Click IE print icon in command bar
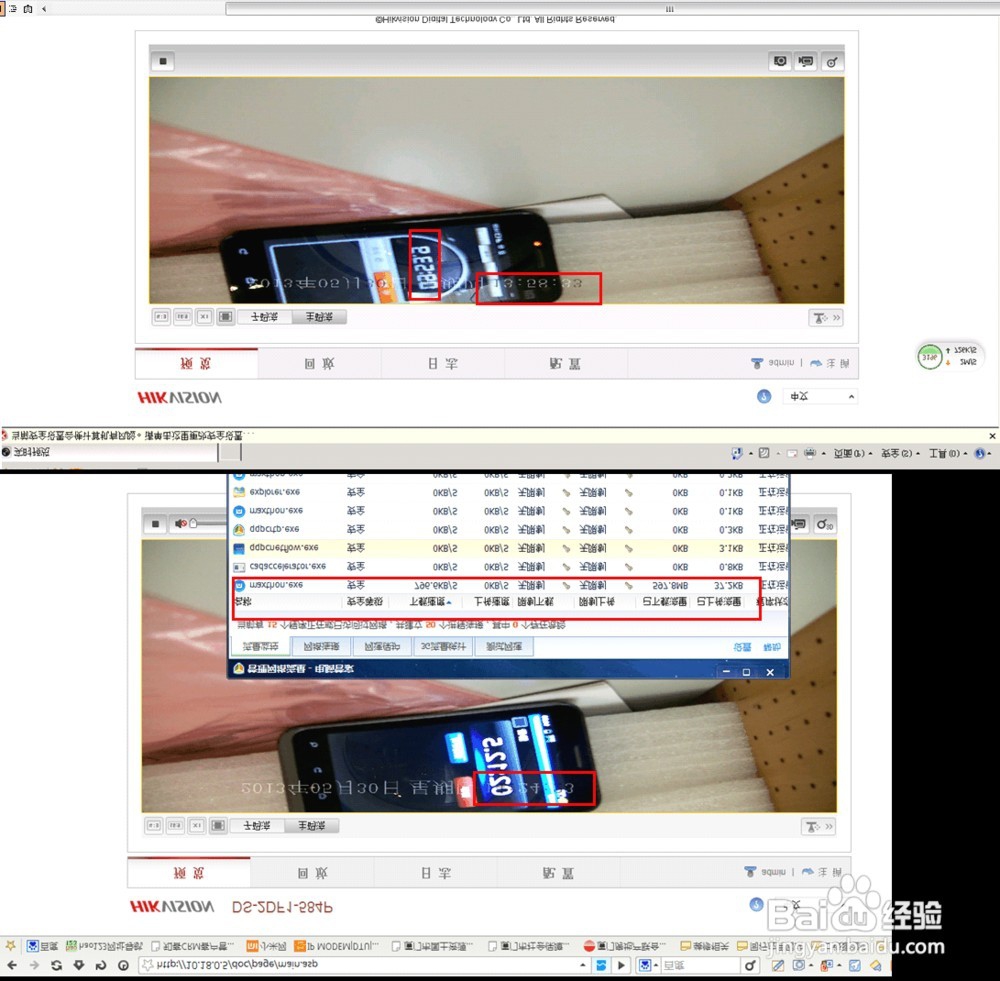The height and width of the screenshot is (981, 1000). (809, 453)
